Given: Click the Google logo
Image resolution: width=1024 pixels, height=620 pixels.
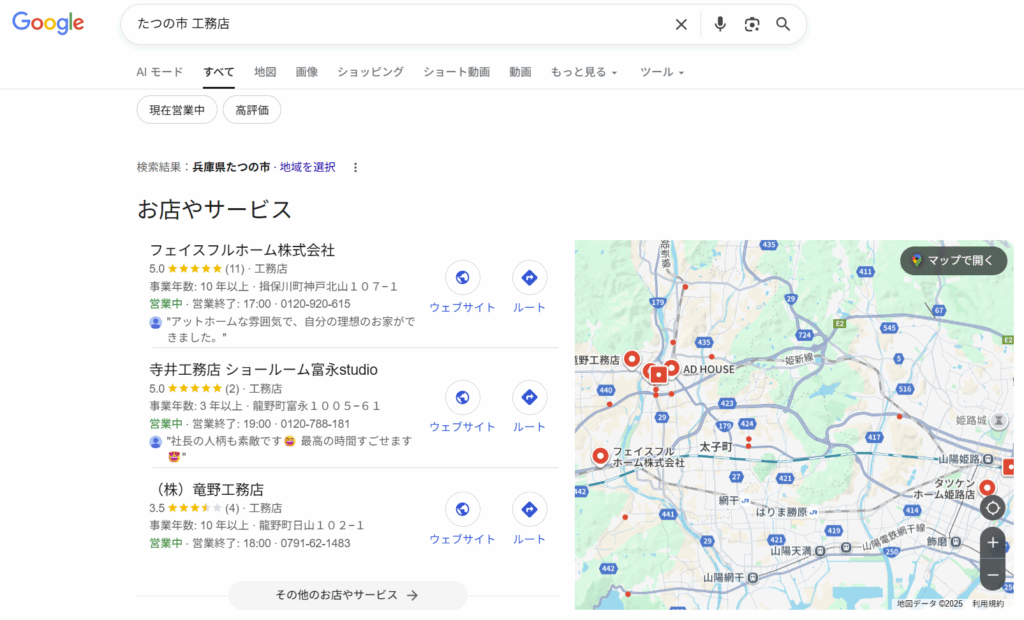Looking at the screenshot, I should click(48, 24).
